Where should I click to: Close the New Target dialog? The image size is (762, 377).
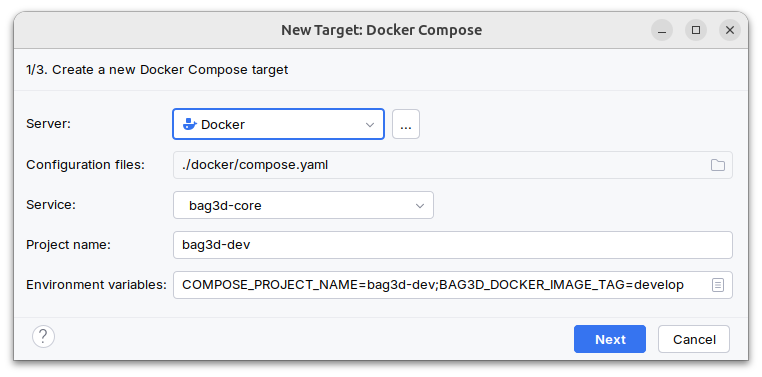pos(729,30)
